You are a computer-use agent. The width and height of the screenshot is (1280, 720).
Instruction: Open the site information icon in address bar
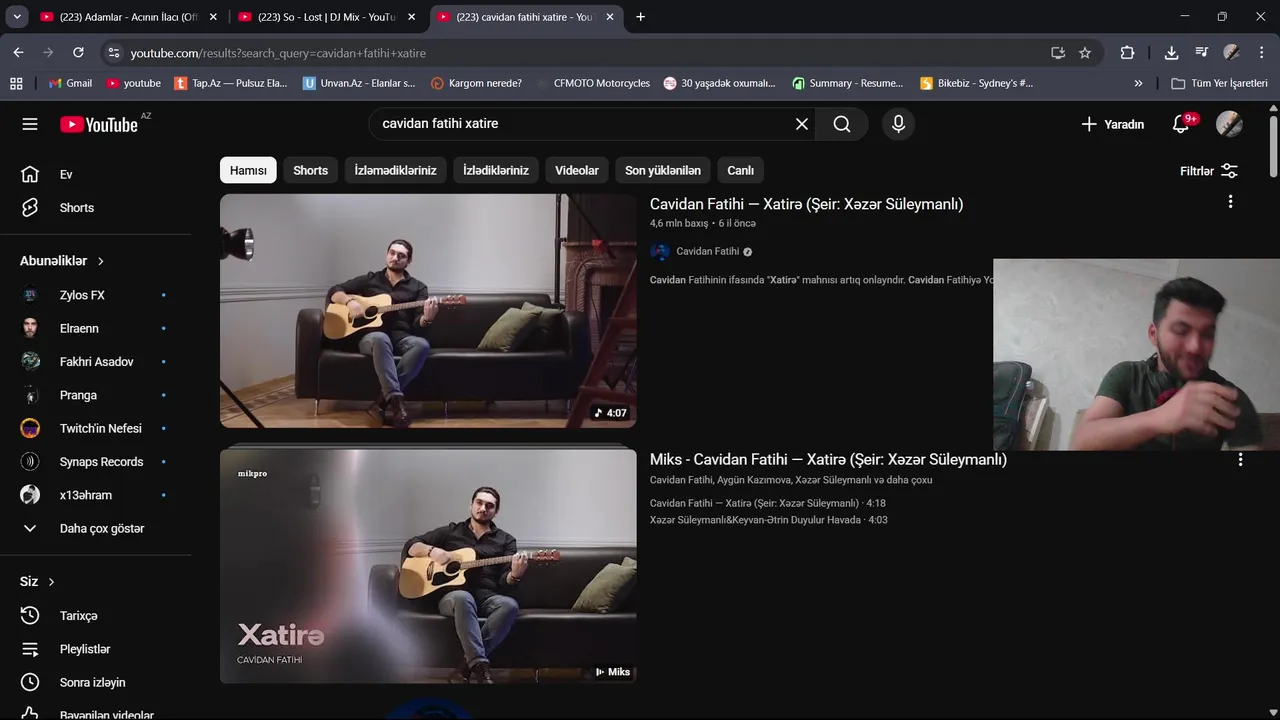113,53
